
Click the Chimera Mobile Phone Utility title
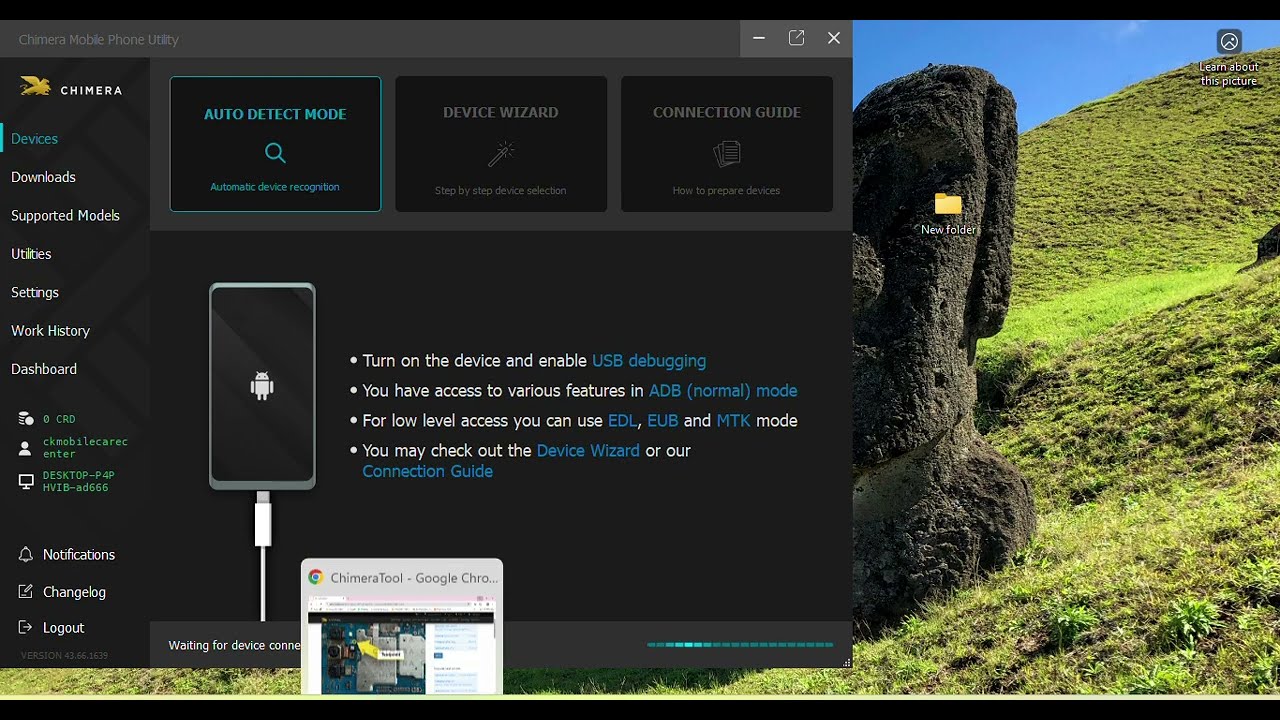pyautogui.click(x=99, y=40)
